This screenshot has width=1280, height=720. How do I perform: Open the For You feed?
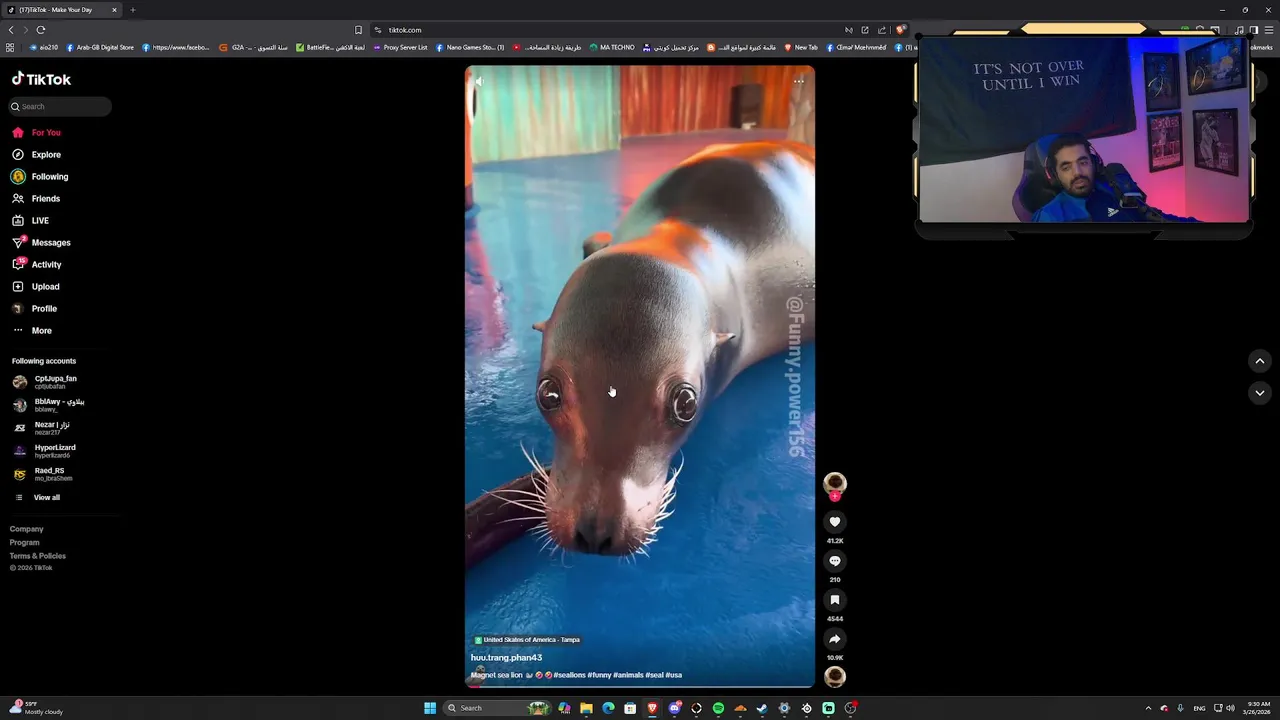point(36,133)
